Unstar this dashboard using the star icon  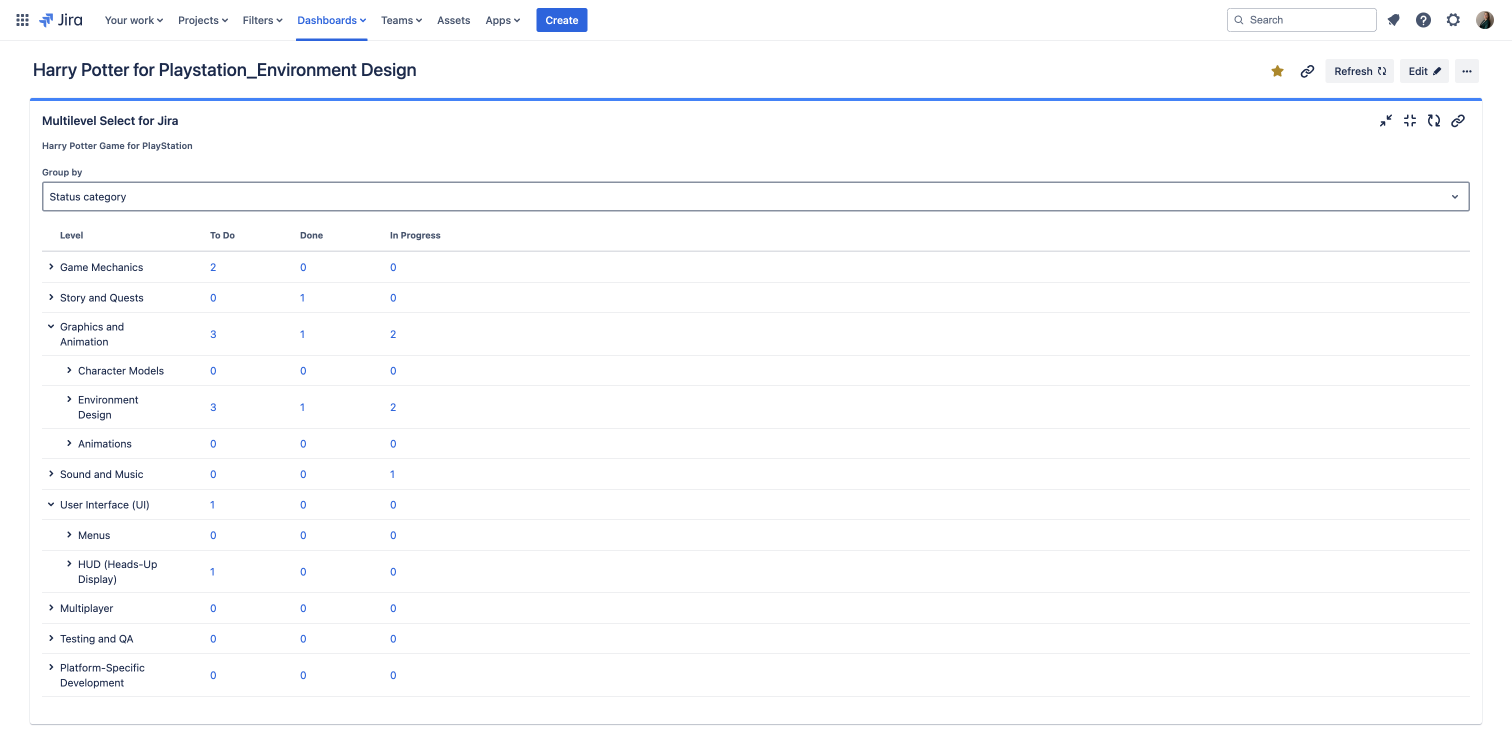click(1277, 71)
